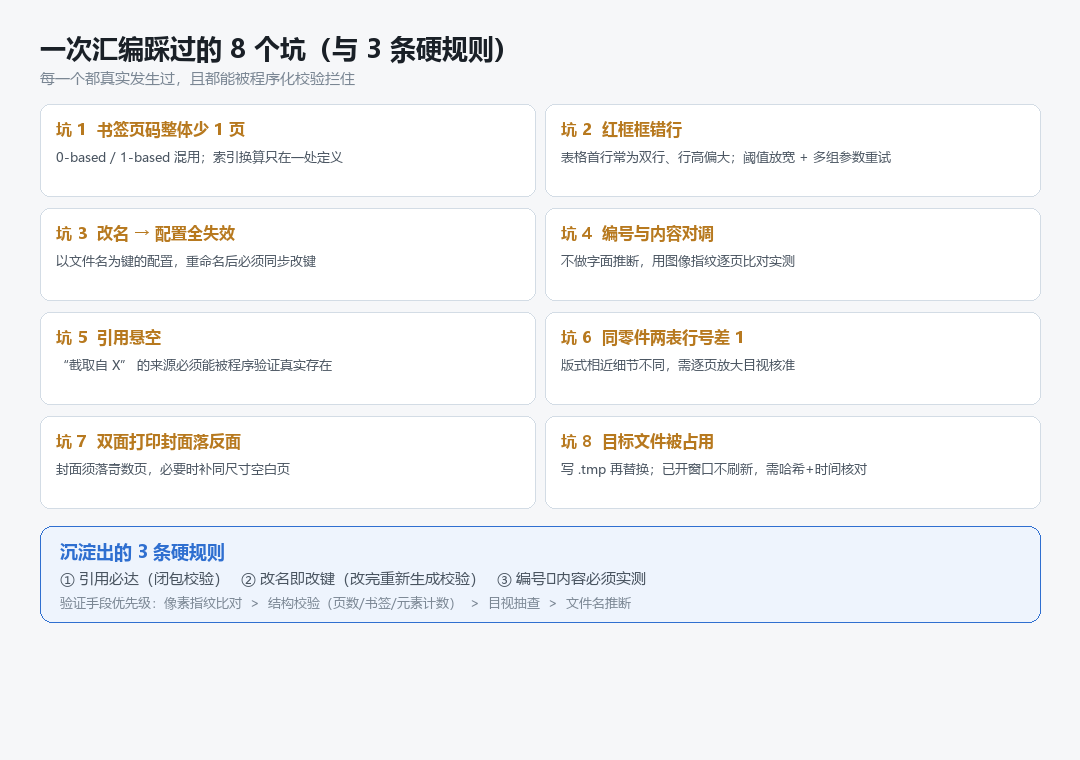Screen dimensions: 1080x760
Task: Select heading '坑 3 改名 → 配置全失效'
Action: [x=145, y=234]
